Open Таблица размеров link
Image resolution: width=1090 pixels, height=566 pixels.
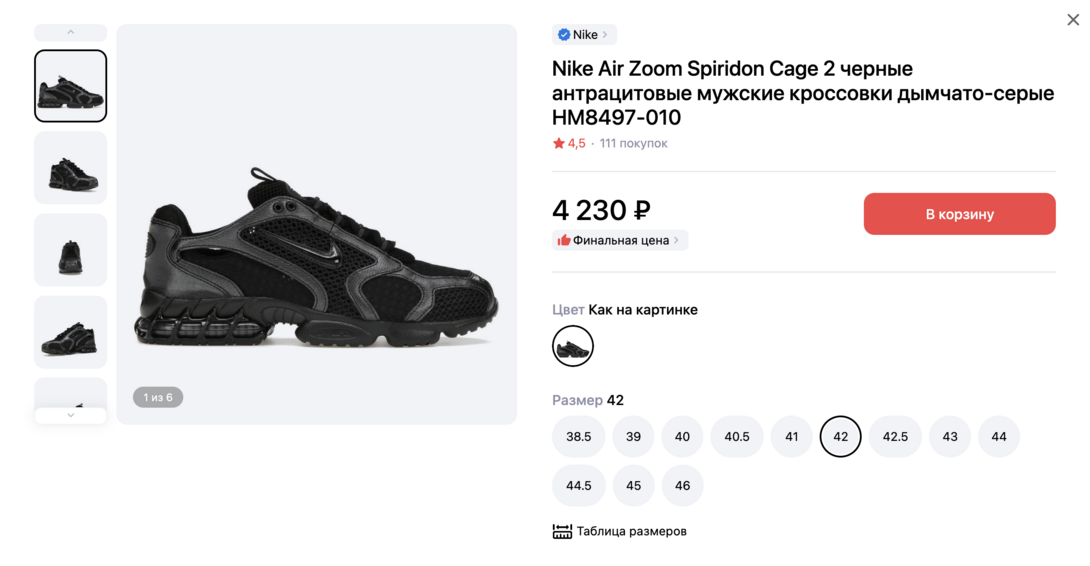tap(631, 532)
